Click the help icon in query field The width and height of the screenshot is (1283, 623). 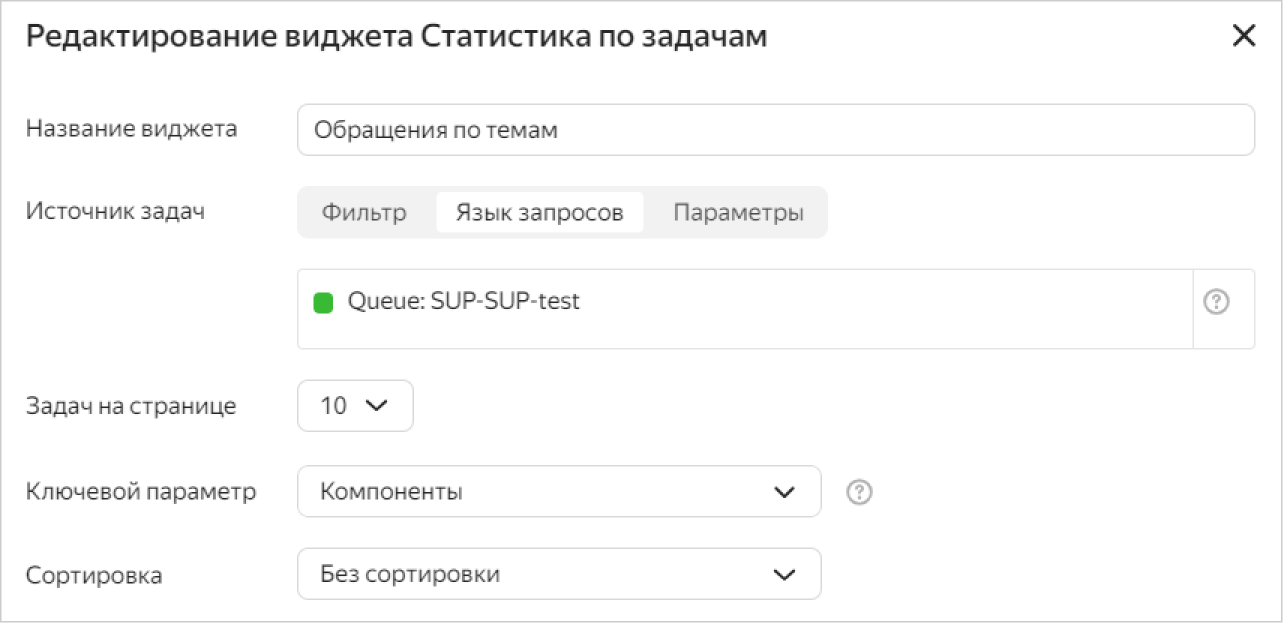(x=1216, y=302)
